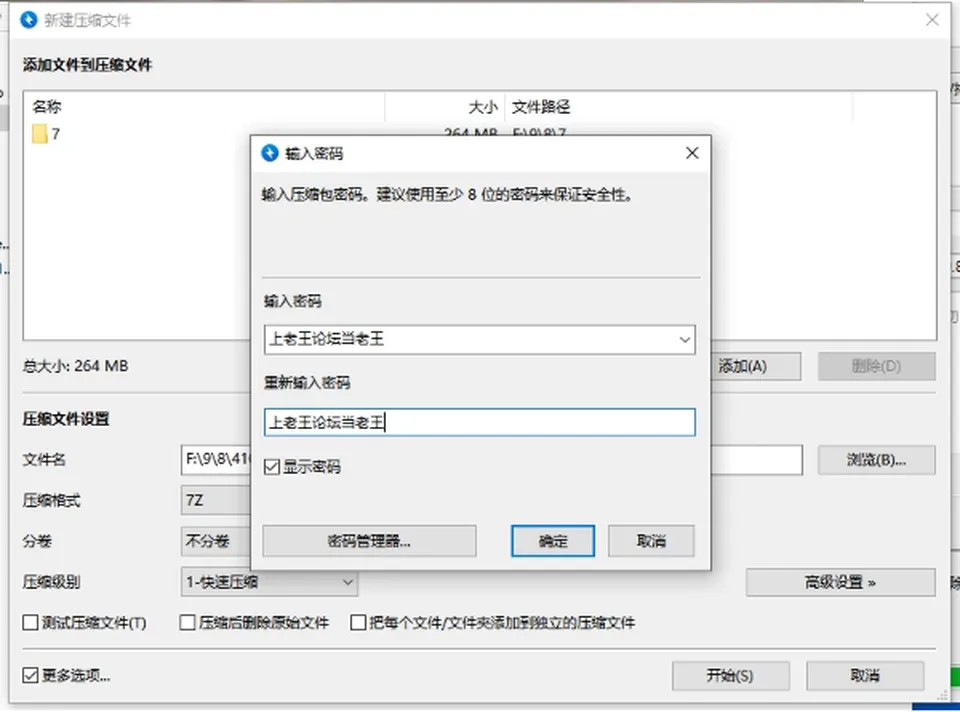Toggle the 显示密码 checkbox
Screen dimensions: 960x712
pyautogui.click(x=272, y=467)
